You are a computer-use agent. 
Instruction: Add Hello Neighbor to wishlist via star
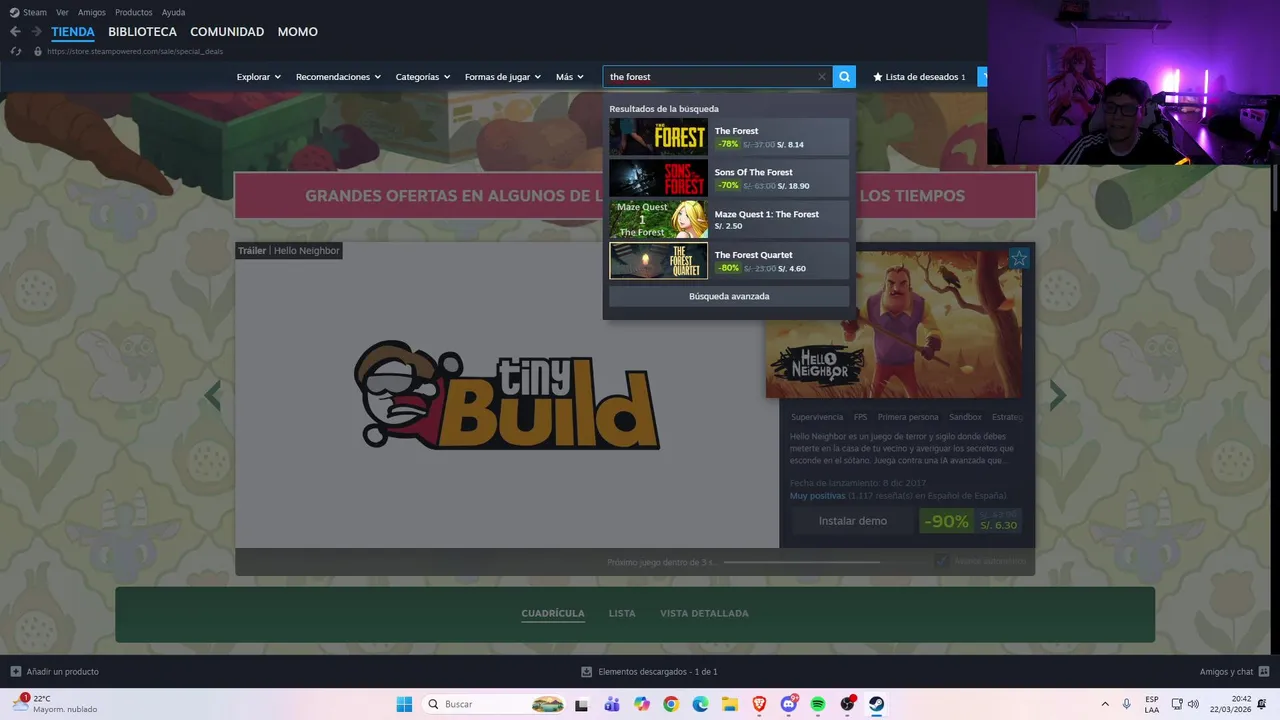point(1019,259)
